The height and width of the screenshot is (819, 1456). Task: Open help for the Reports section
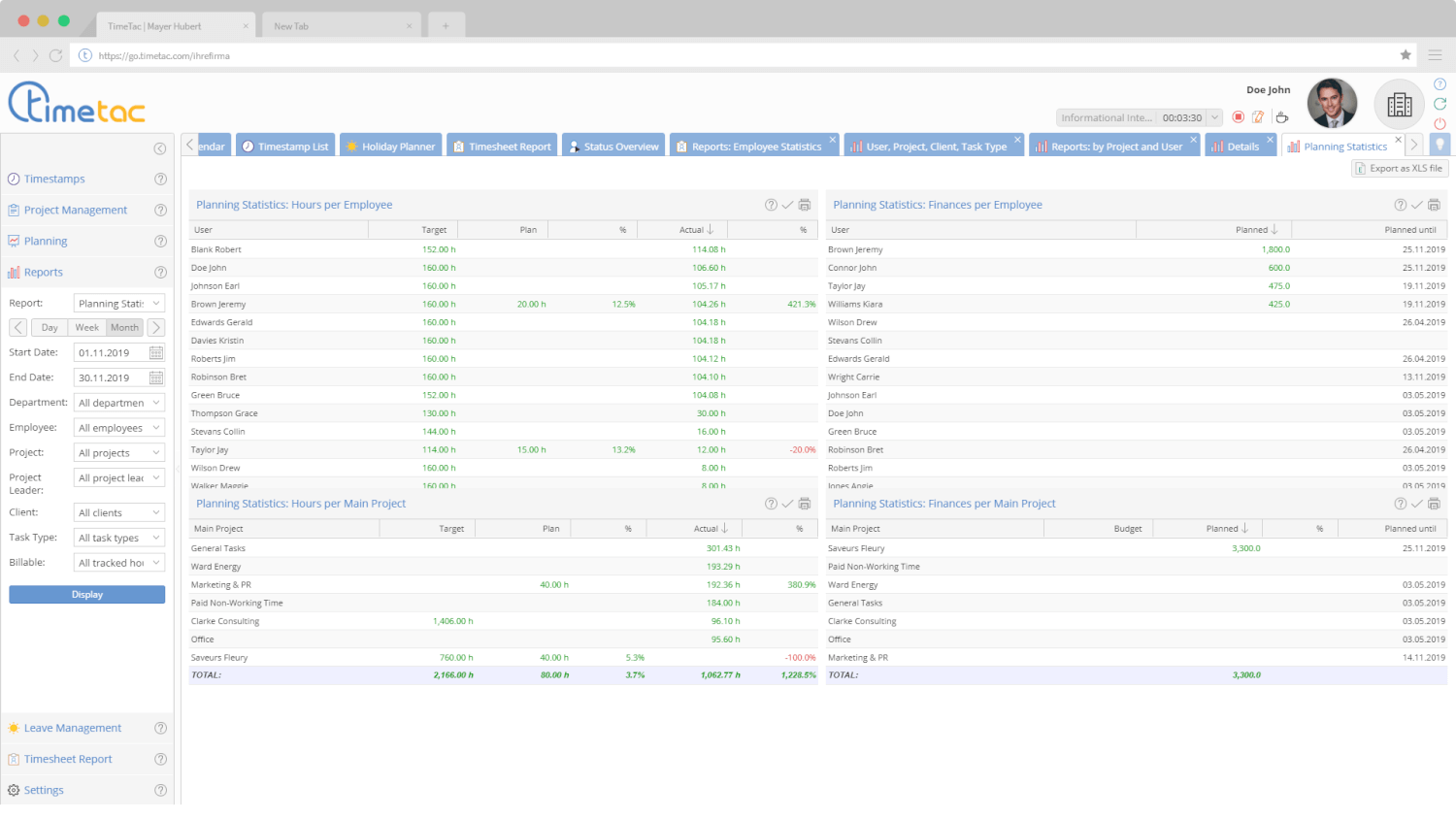pyautogui.click(x=160, y=272)
